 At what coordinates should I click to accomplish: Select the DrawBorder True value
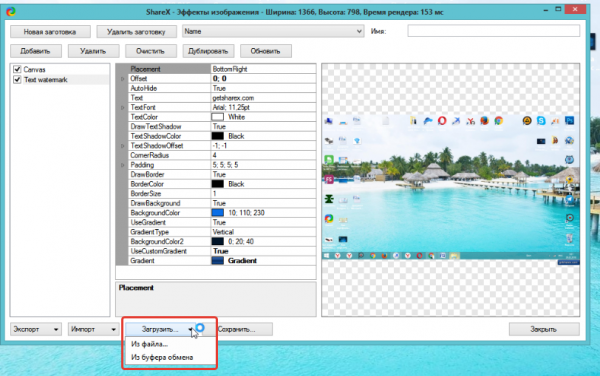click(x=219, y=174)
